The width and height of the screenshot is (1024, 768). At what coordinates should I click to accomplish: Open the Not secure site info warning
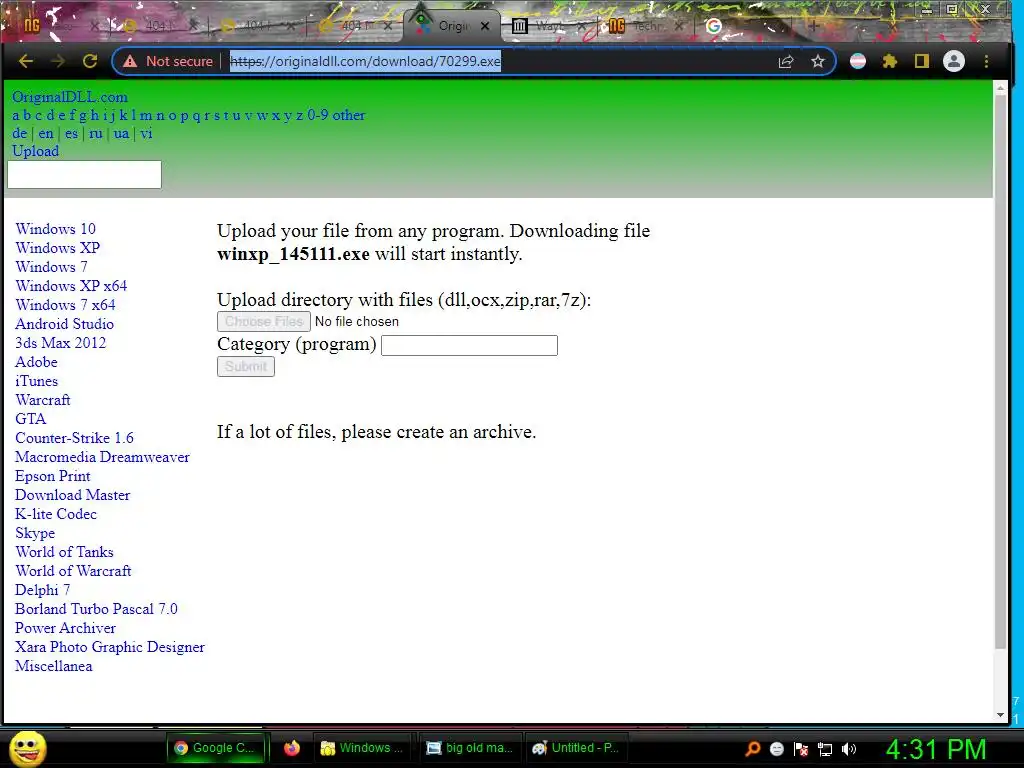168,61
